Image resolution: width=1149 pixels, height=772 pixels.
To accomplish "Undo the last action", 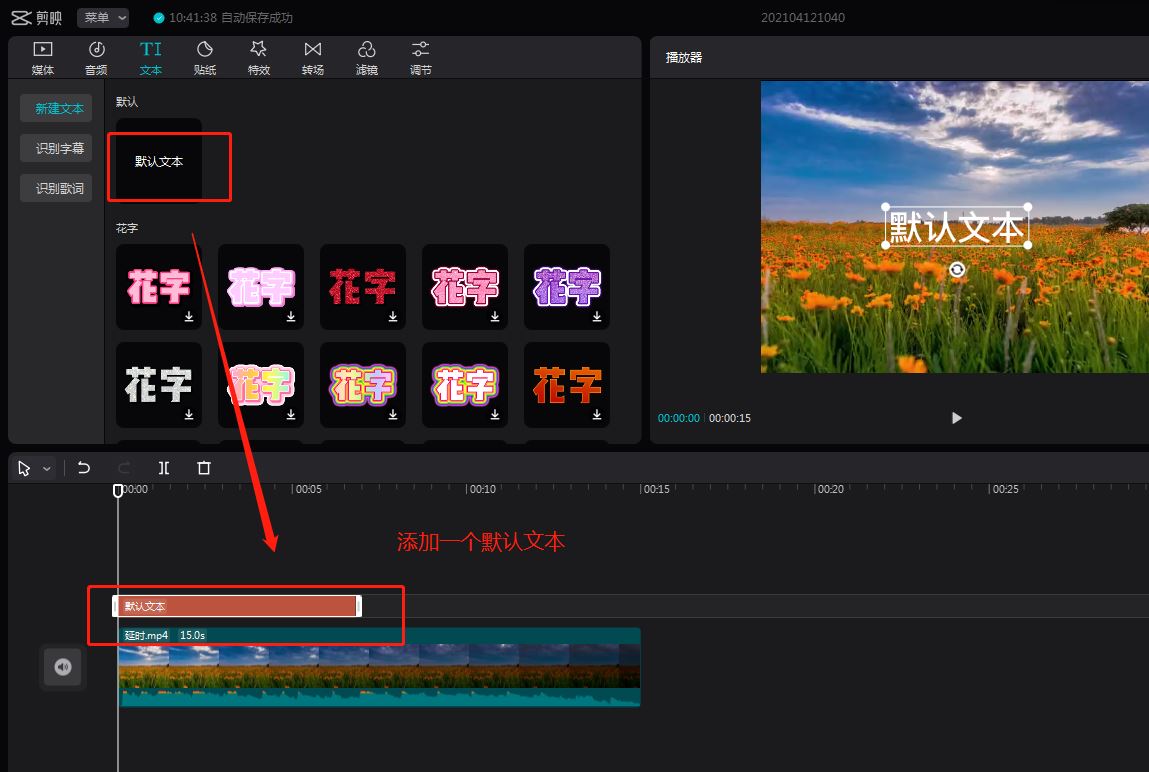I will pyautogui.click(x=84, y=468).
